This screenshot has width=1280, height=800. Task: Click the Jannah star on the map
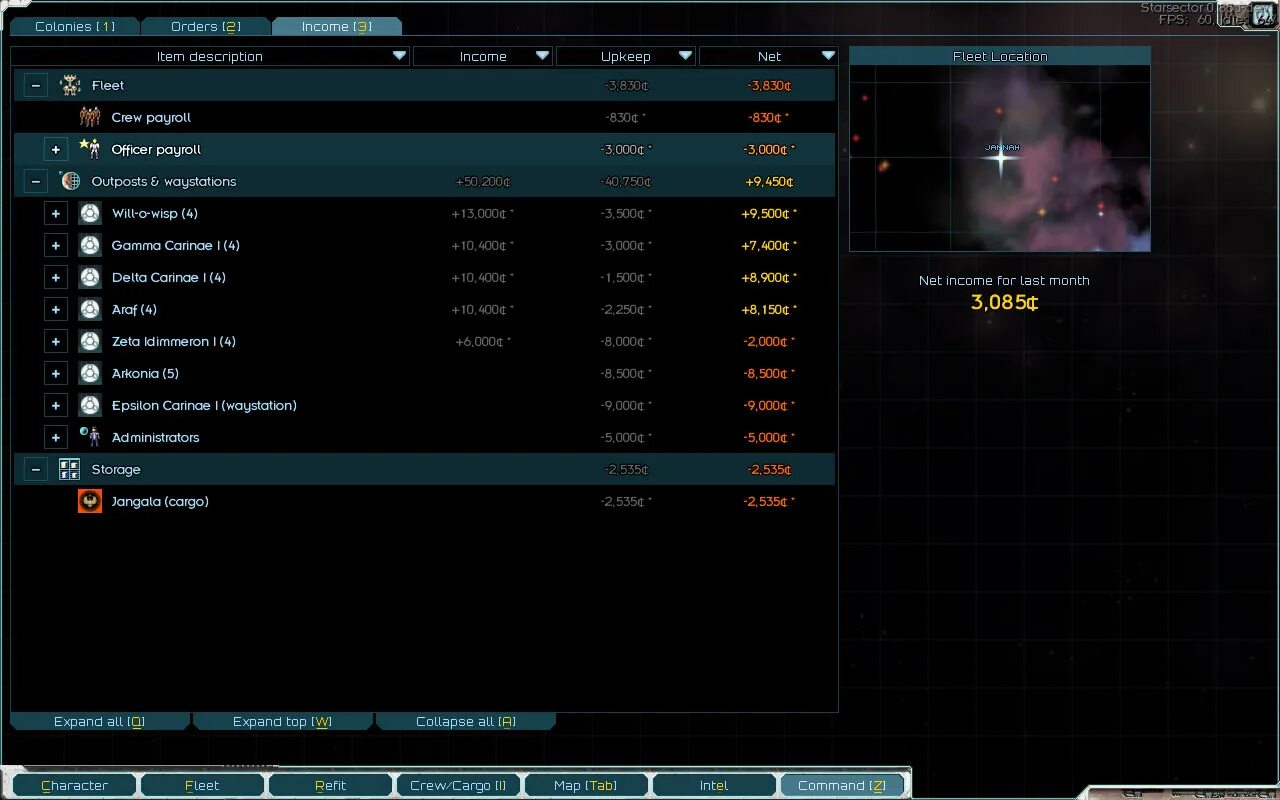pyautogui.click(x=1001, y=159)
